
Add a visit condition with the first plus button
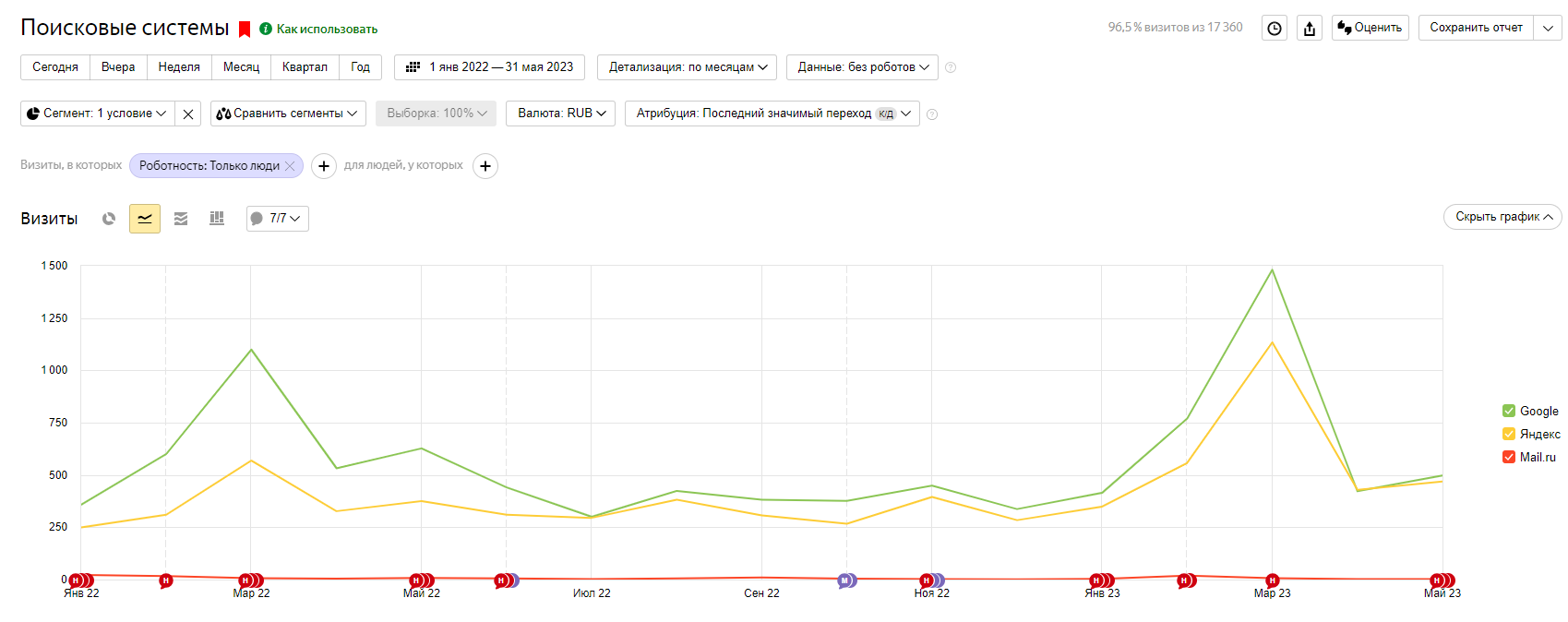(x=323, y=166)
